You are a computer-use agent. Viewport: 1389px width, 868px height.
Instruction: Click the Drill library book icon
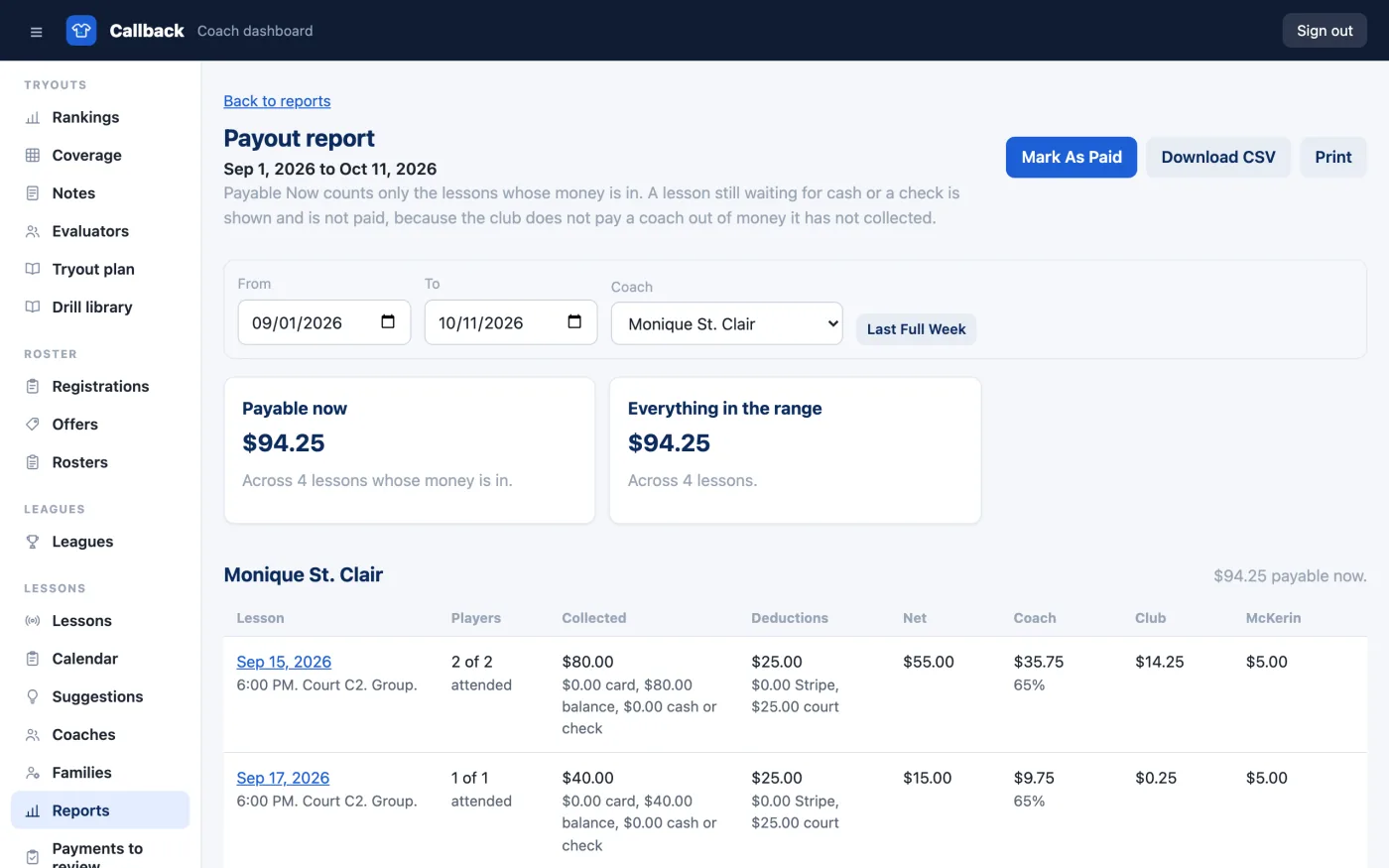(x=33, y=307)
